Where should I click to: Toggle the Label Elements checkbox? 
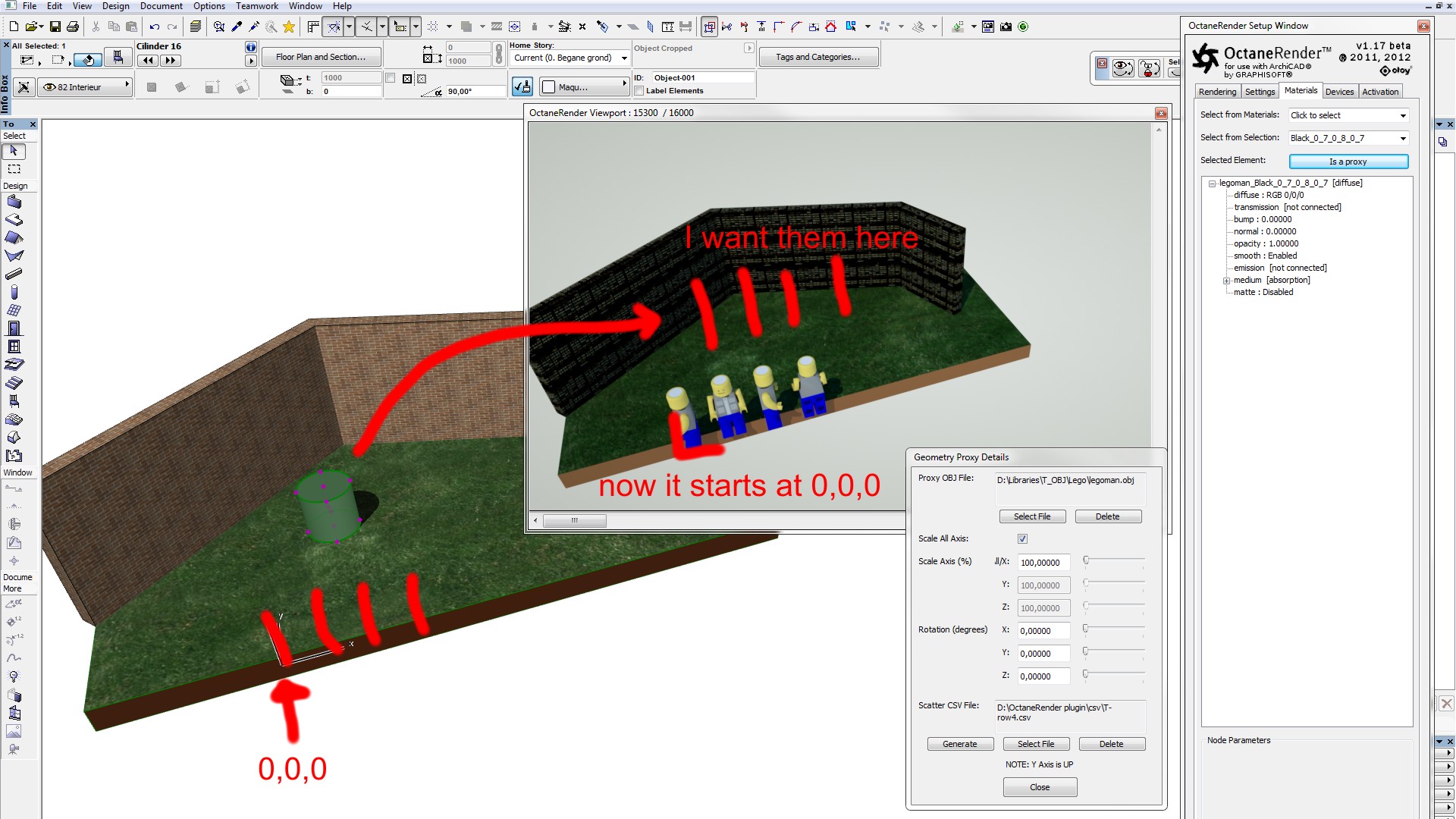[x=639, y=91]
